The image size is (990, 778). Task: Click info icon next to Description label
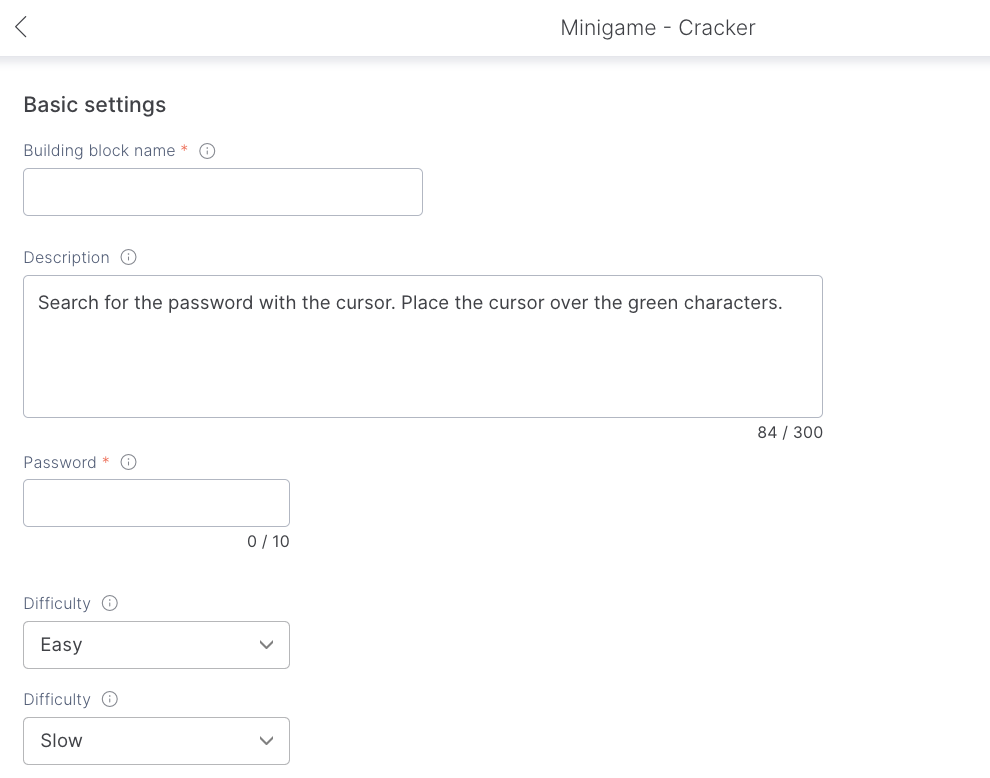point(128,257)
